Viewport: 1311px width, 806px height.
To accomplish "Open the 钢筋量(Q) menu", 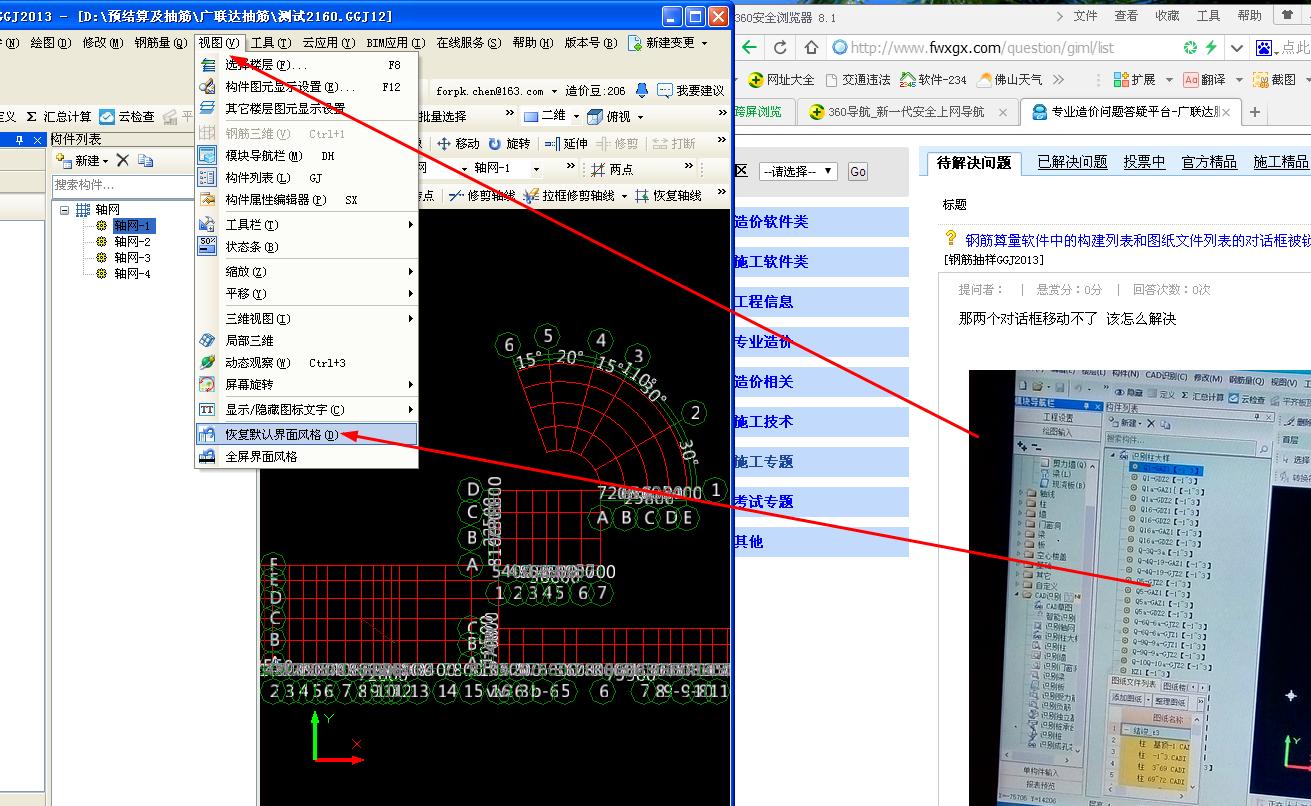I will point(160,43).
